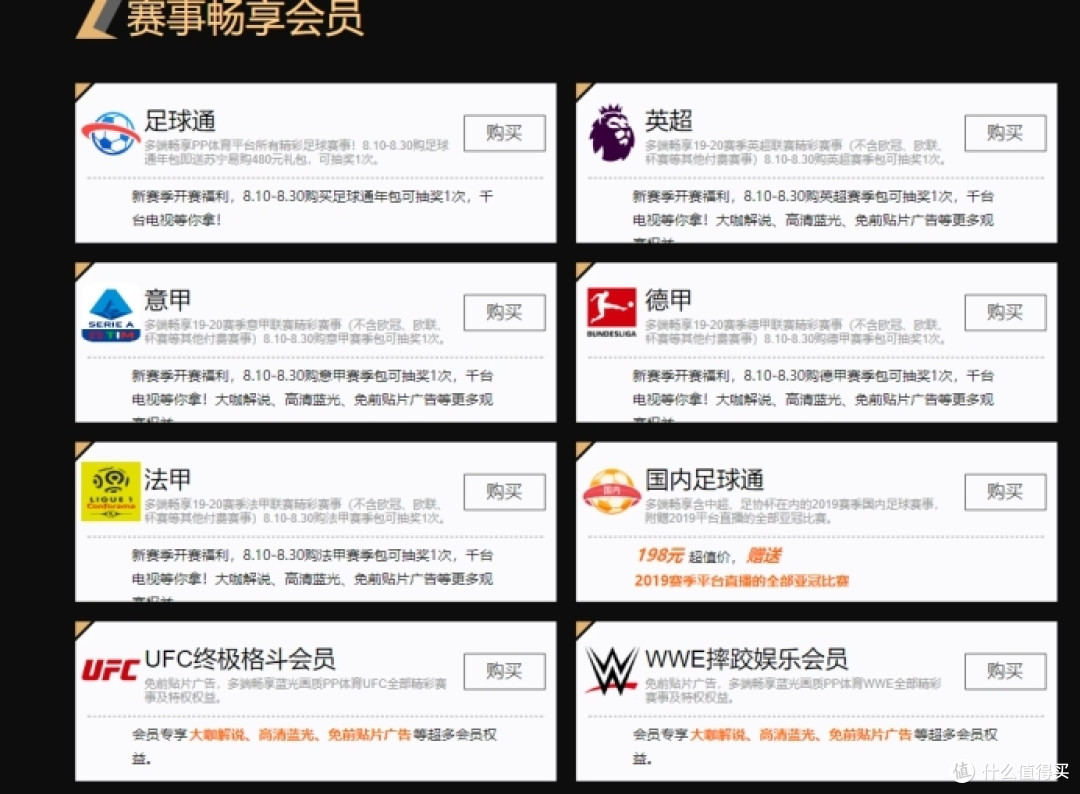The width and height of the screenshot is (1080, 794).
Task: Click the 赛事畅享会员 section heading
Action: click(244, 18)
